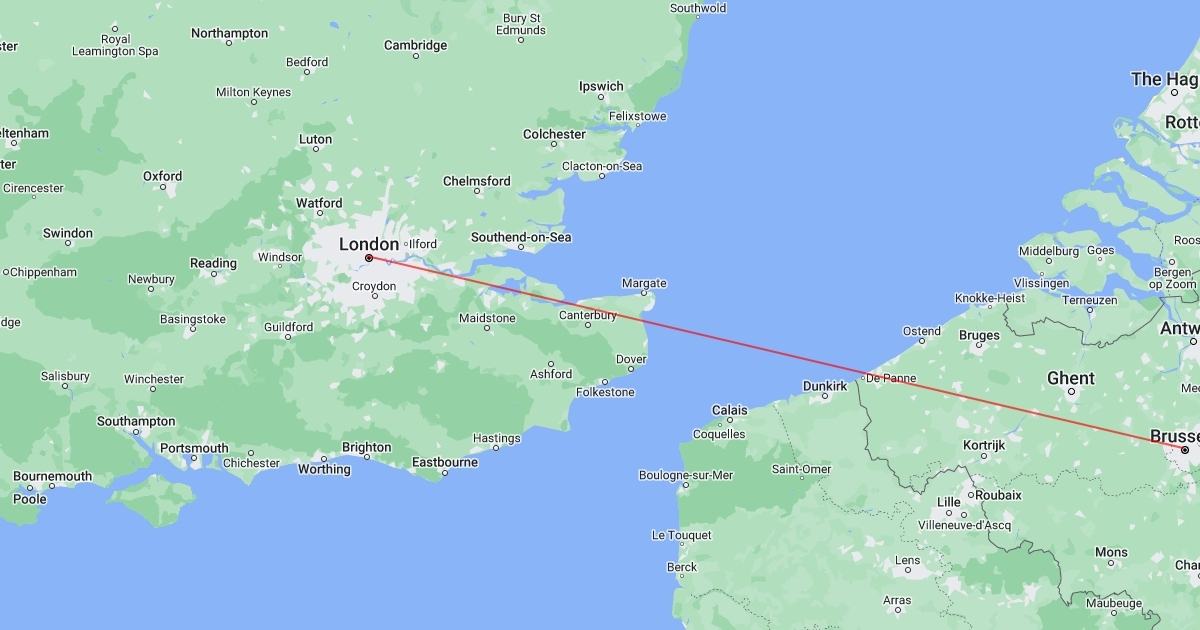Select the Calais town label
Screen dimensions: 1200x630
tap(729, 410)
